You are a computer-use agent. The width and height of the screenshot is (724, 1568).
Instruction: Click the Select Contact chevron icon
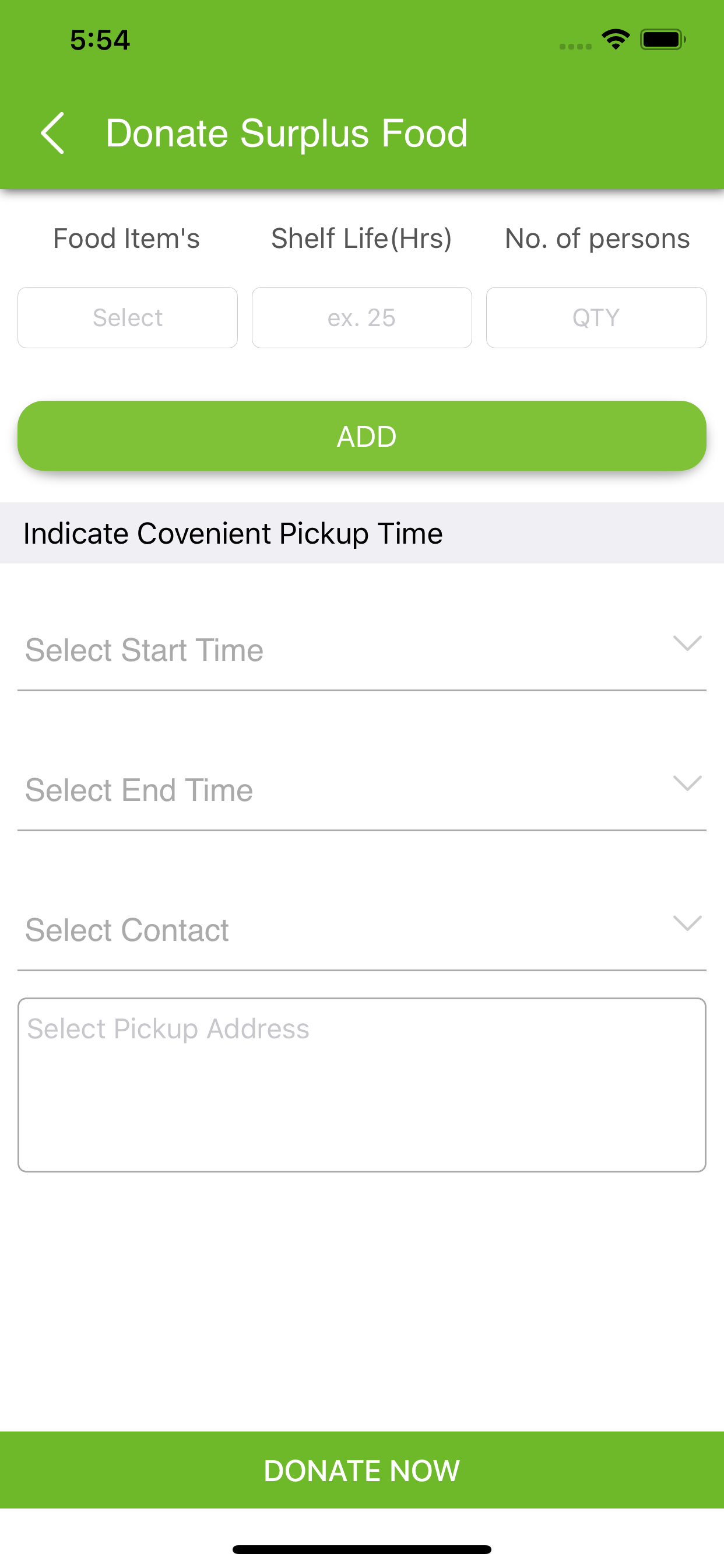click(x=687, y=923)
